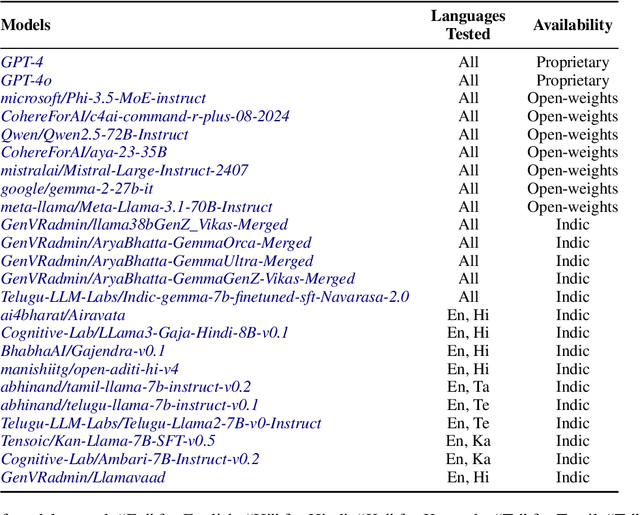Screen dimensions: 640x515
Task: Open ai4bharat/Airavata link
Action: pyautogui.click(x=63, y=315)
